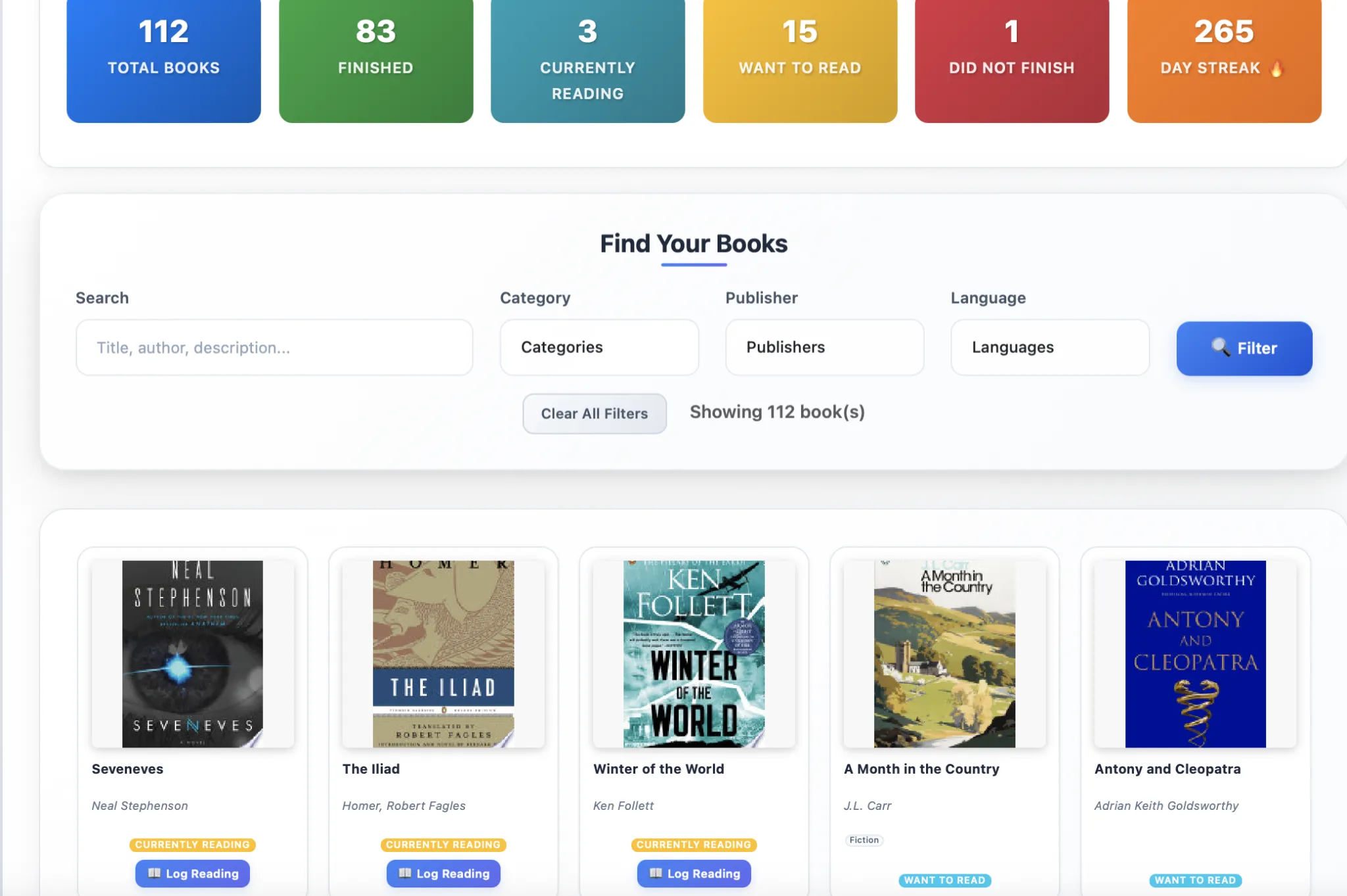Click the book icon on Seveneves Log Reading button
The width and height of the screenshot is (1347, 896).
(154, 874)
